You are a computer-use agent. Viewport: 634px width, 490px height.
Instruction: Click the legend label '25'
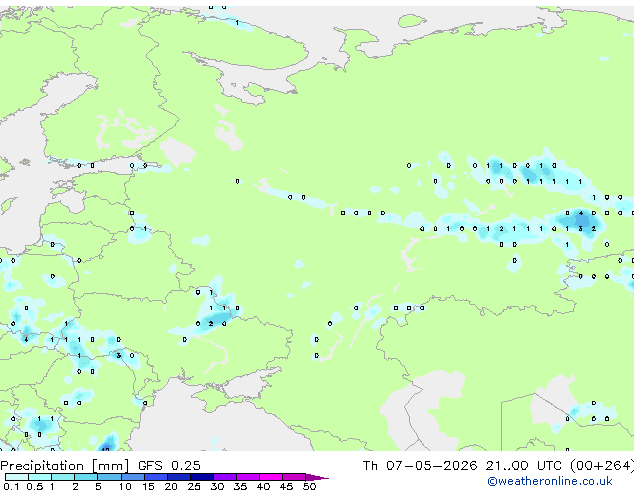(194, 486)
